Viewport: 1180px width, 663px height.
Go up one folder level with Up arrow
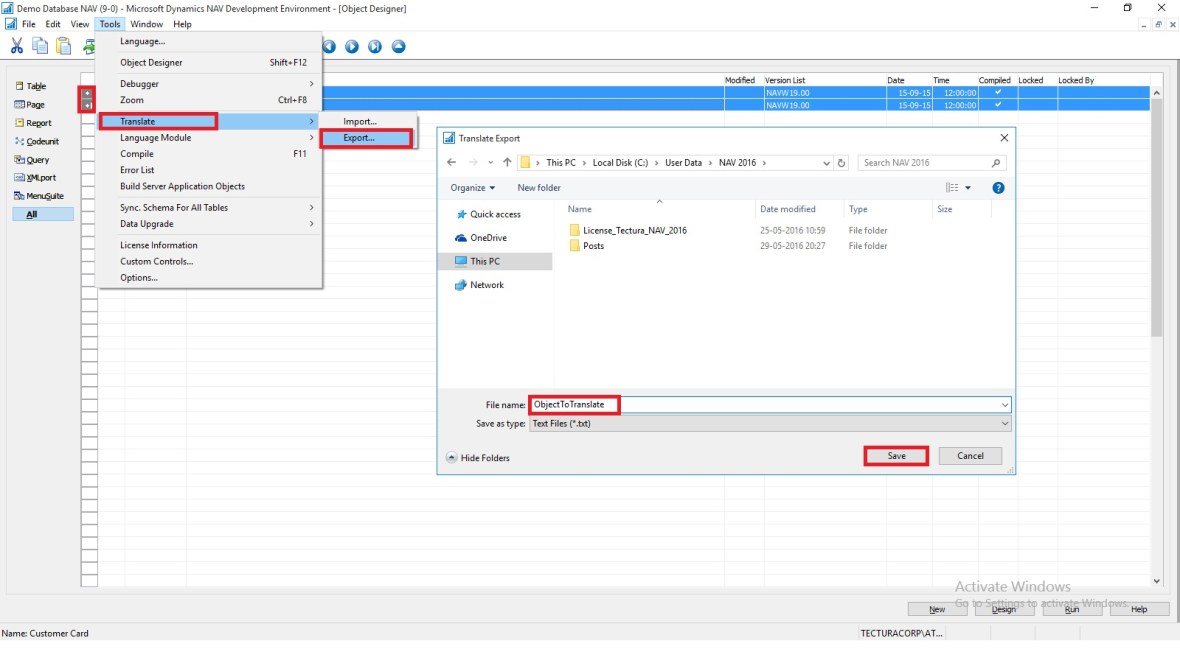point(507,163)
